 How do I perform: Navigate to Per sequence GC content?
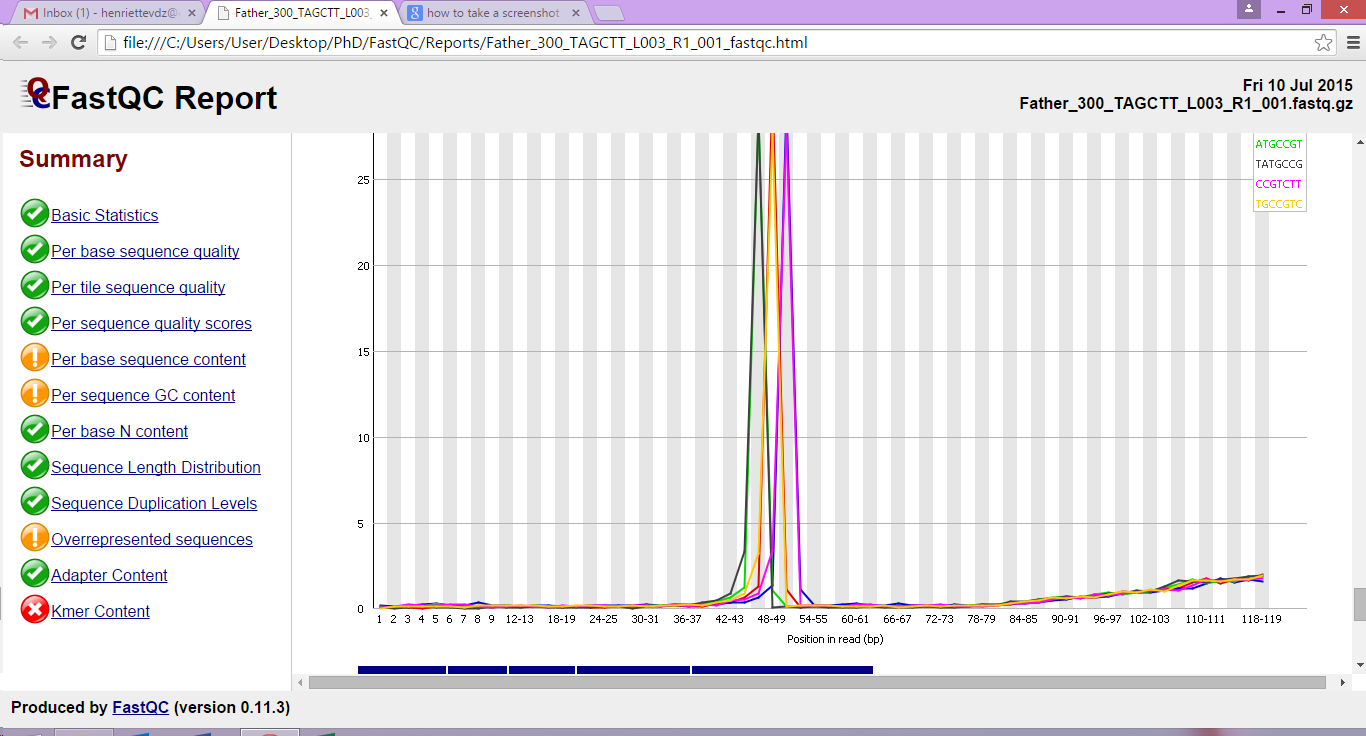(x=143, y=395)
